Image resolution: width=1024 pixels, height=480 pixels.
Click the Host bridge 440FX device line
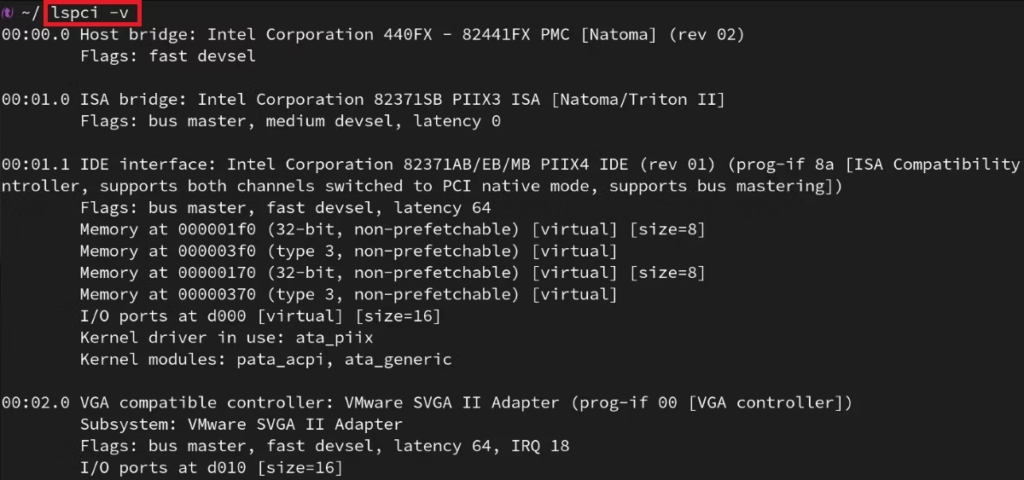(x=373, y=35)
